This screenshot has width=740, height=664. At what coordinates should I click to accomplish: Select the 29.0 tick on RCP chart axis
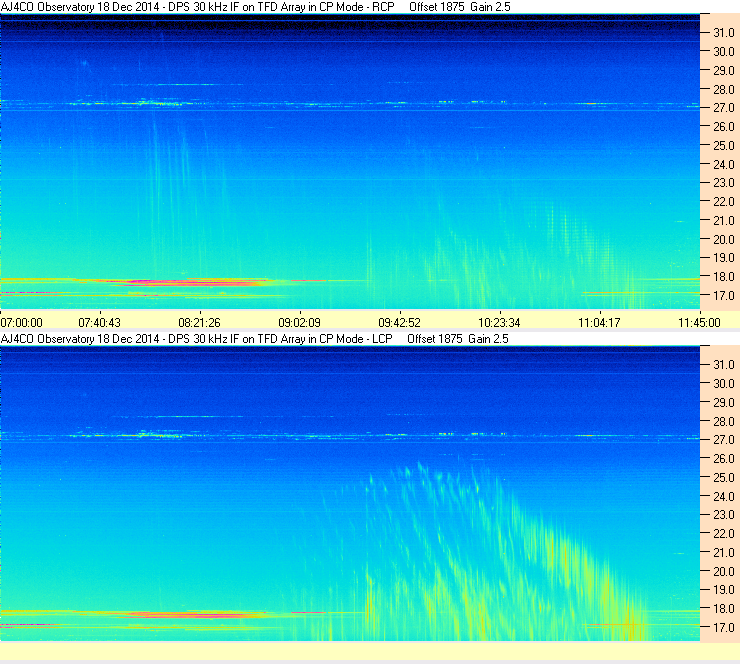click(724, 71)
